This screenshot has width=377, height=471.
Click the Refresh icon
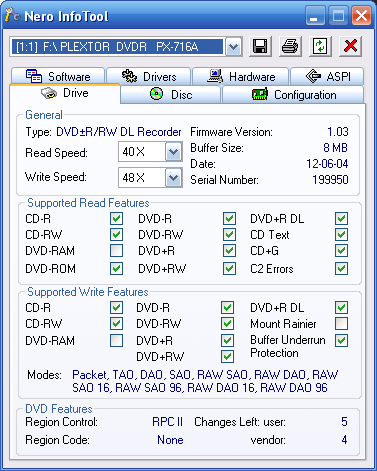pyautogui.click(x=320, y=46)
